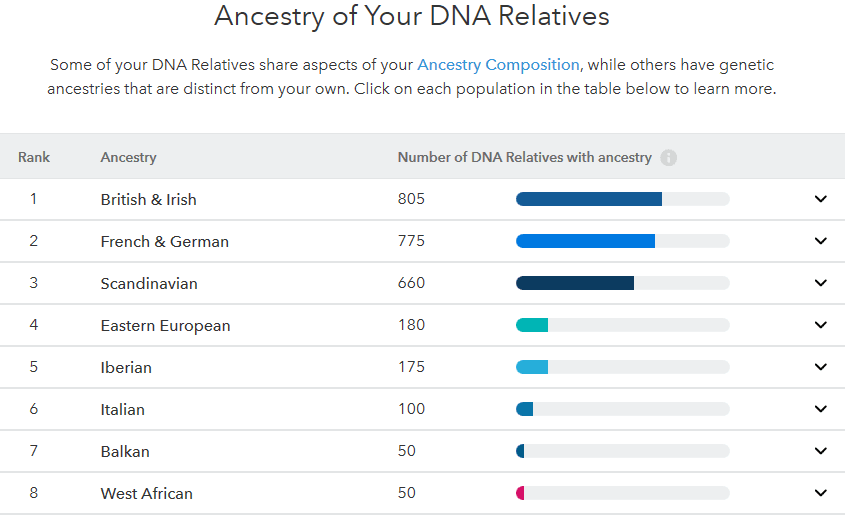845x515 pixels.
Task: Expand the British & Irish row chevron
Action: 820,199
